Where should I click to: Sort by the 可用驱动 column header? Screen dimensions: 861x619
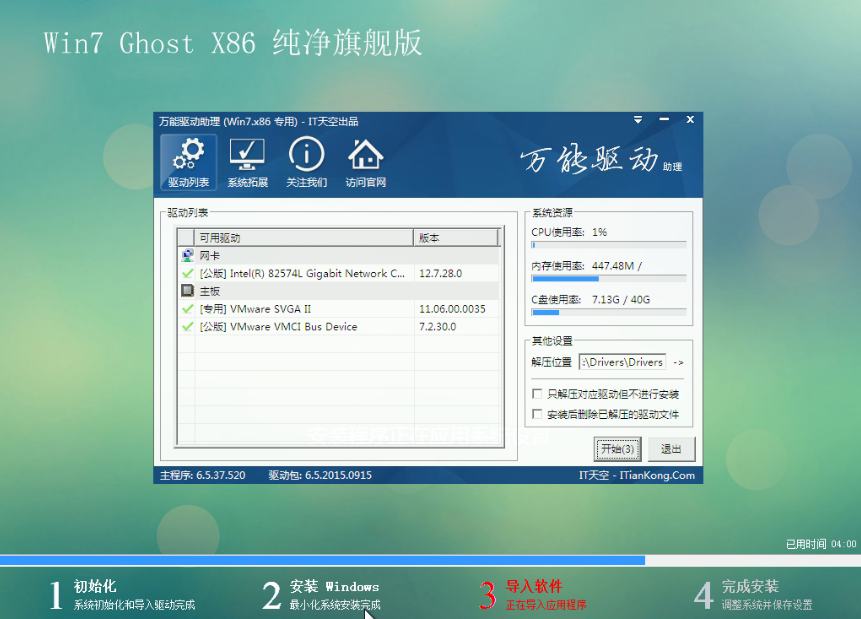pyautogui.click(x=303, y=238)
